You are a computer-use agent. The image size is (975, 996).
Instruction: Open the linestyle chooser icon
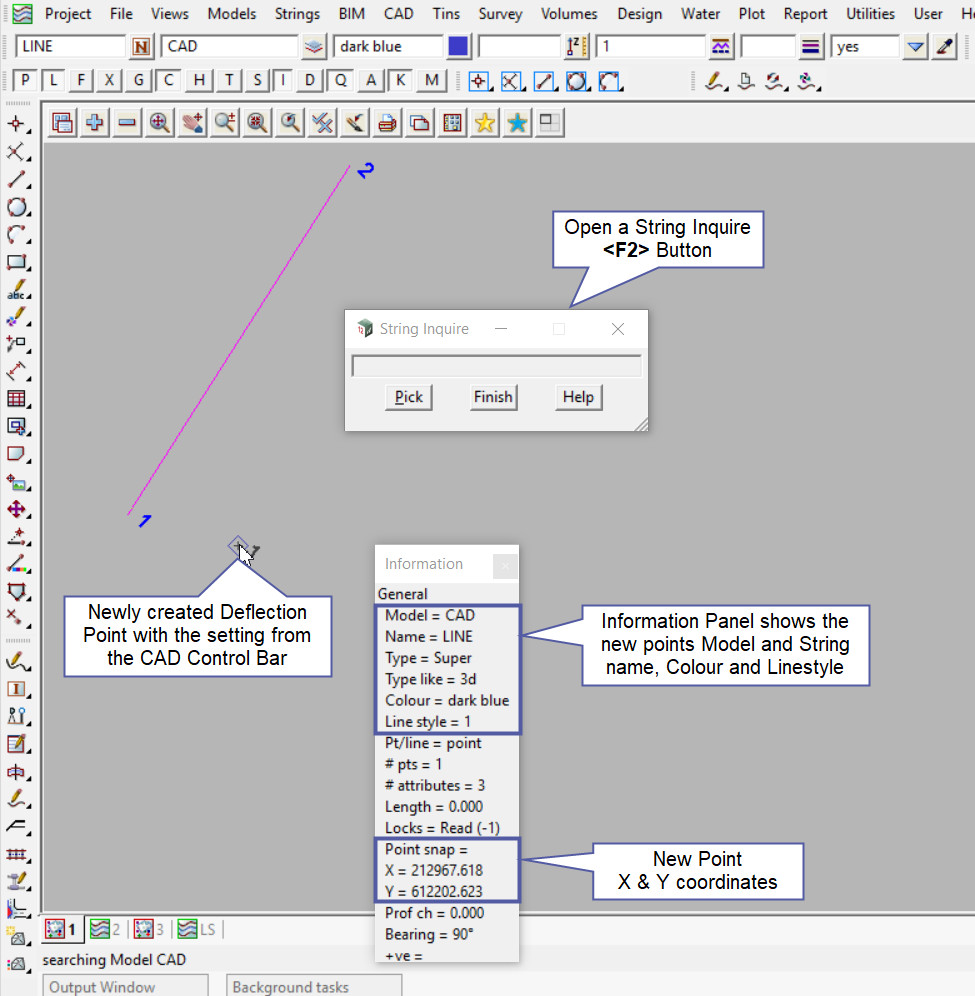point(719,47)
